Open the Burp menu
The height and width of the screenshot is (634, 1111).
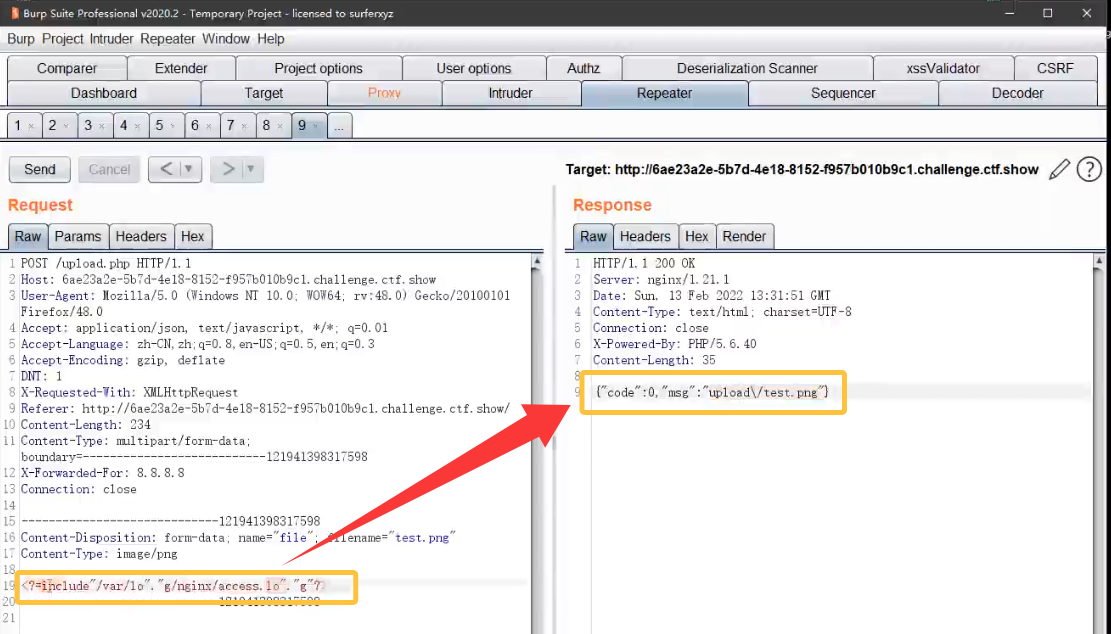point(21,39)
